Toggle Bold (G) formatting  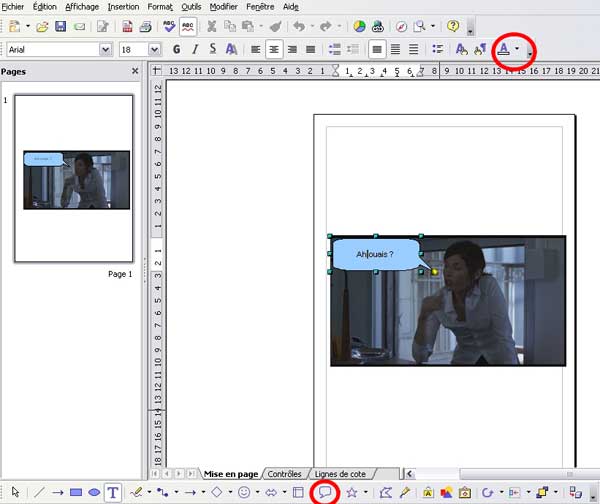click(x=176, y=49)
